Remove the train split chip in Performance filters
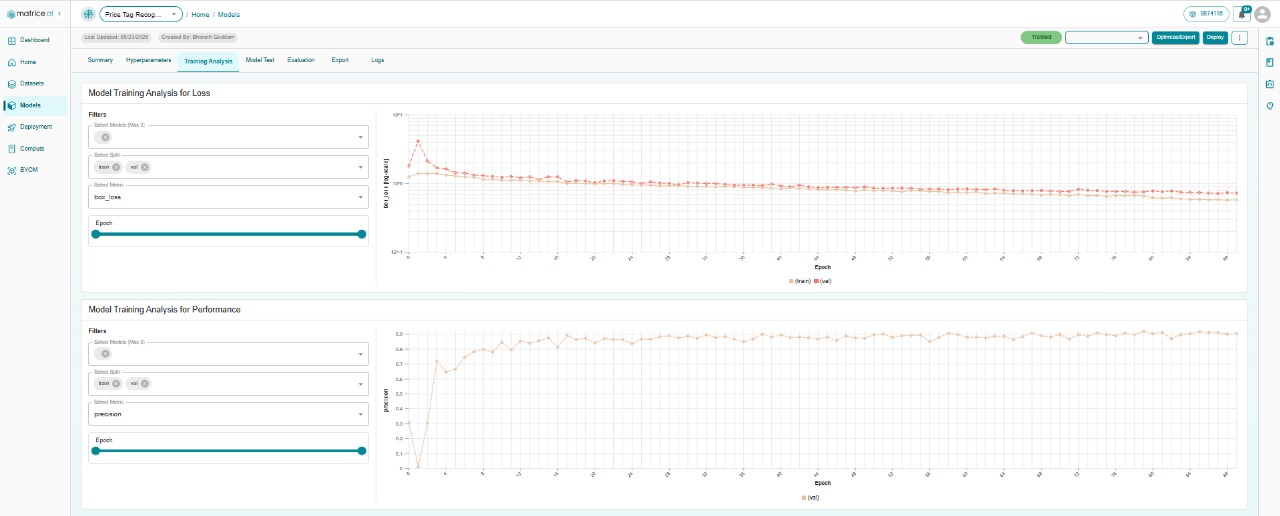This screenshot has width=1280, height=516. pos(116,384)
